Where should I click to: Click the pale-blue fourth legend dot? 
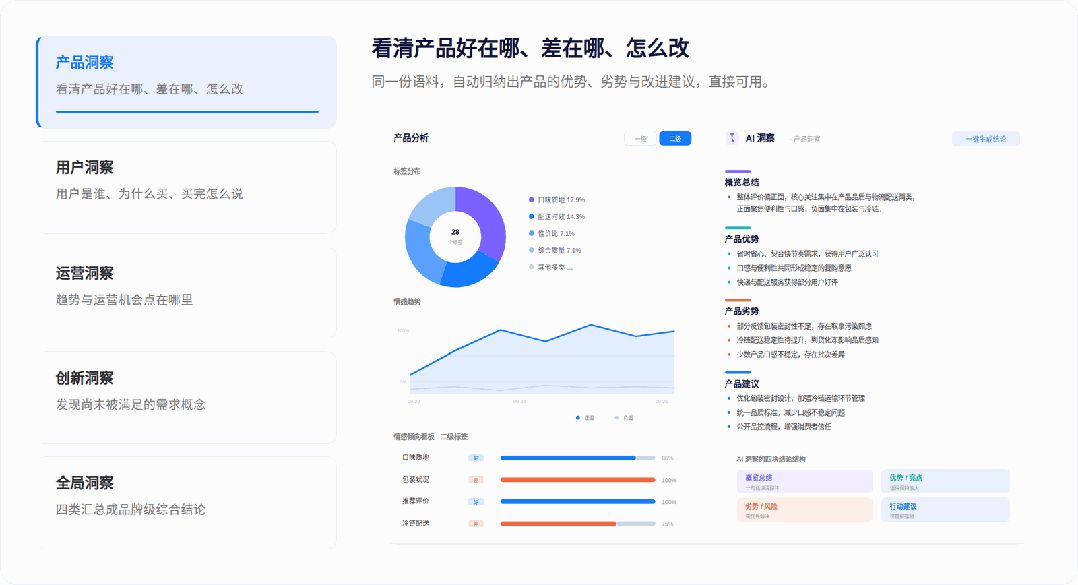pyautogui.click(x=531, y=250)
